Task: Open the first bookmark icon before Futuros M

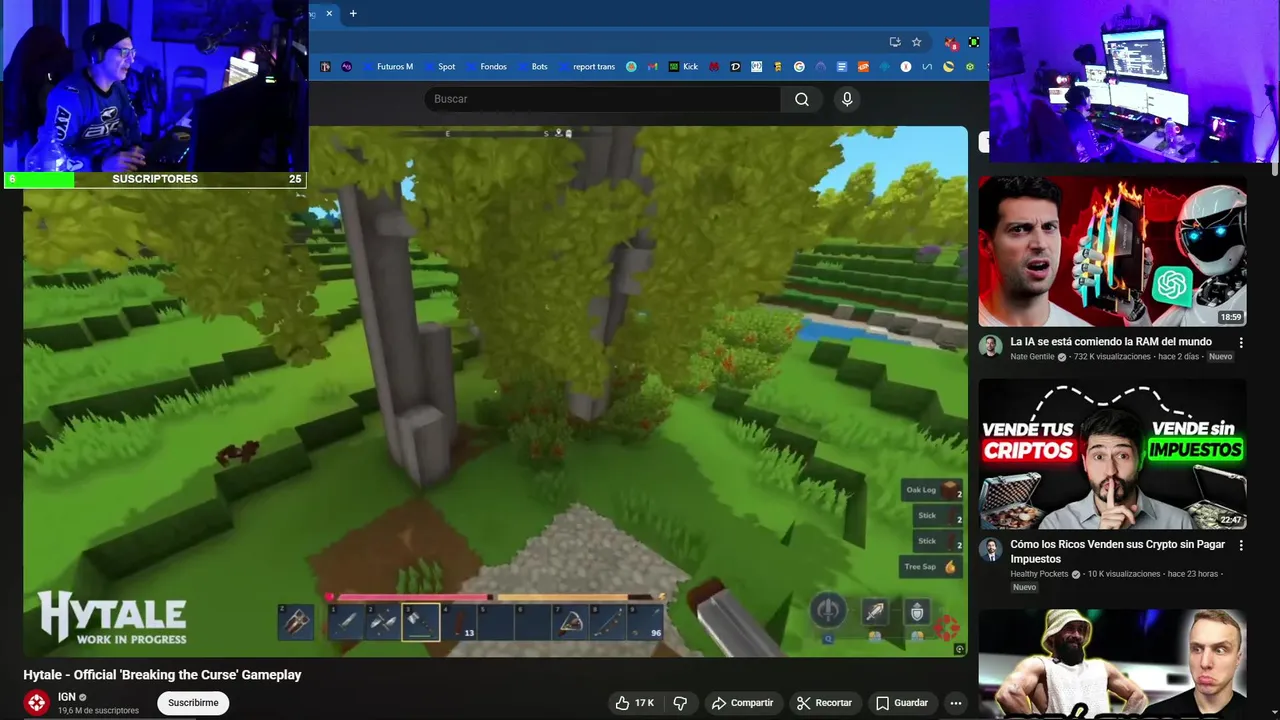Action: 325,67
